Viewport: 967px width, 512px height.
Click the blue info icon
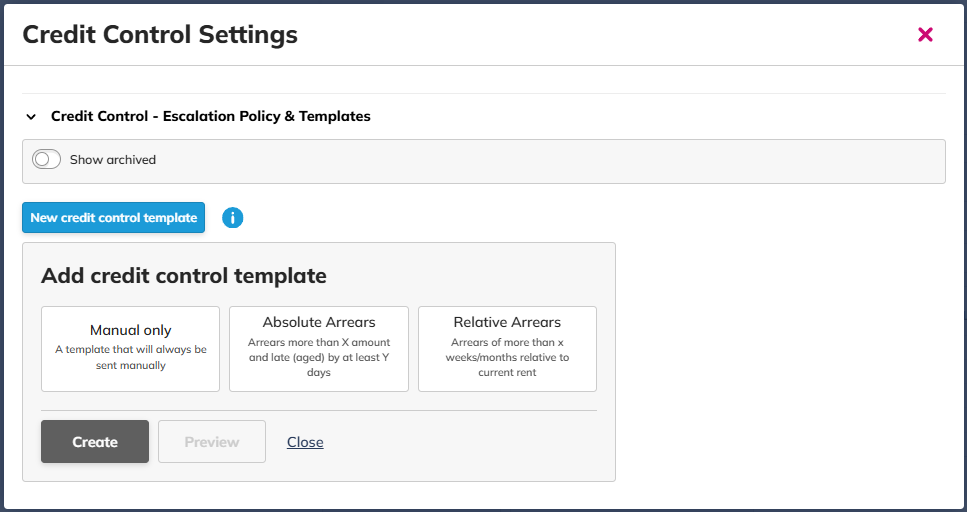tap(233, 217)
